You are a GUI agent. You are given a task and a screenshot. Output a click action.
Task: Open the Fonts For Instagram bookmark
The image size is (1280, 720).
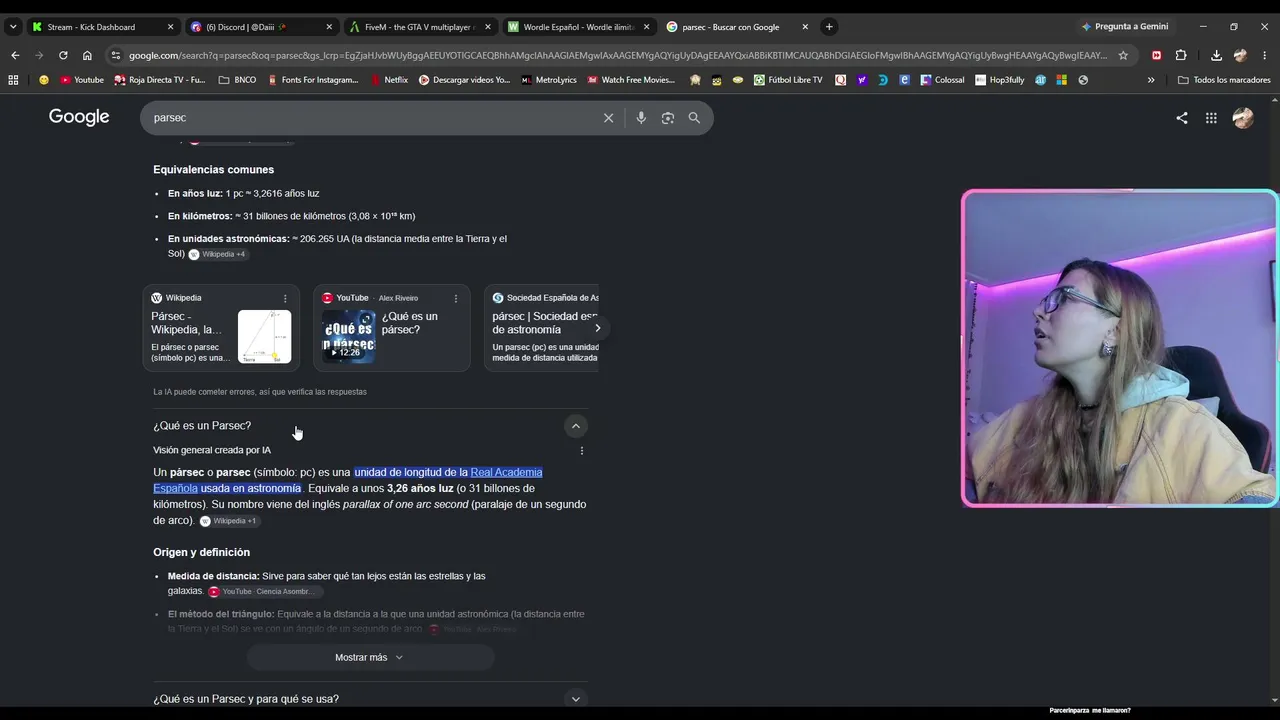312,80
